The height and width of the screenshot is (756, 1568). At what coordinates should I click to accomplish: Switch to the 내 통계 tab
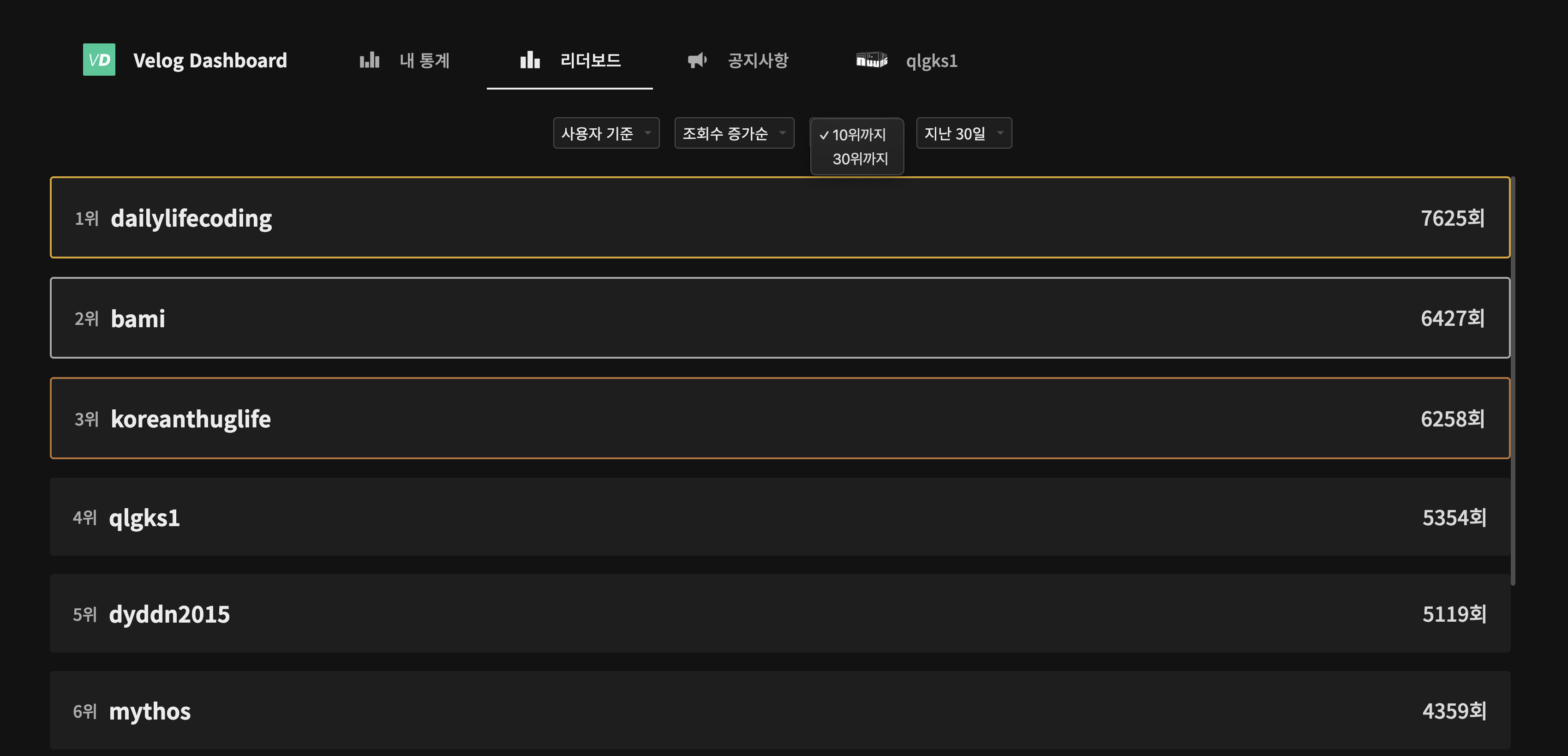click(x=424, y=60)
